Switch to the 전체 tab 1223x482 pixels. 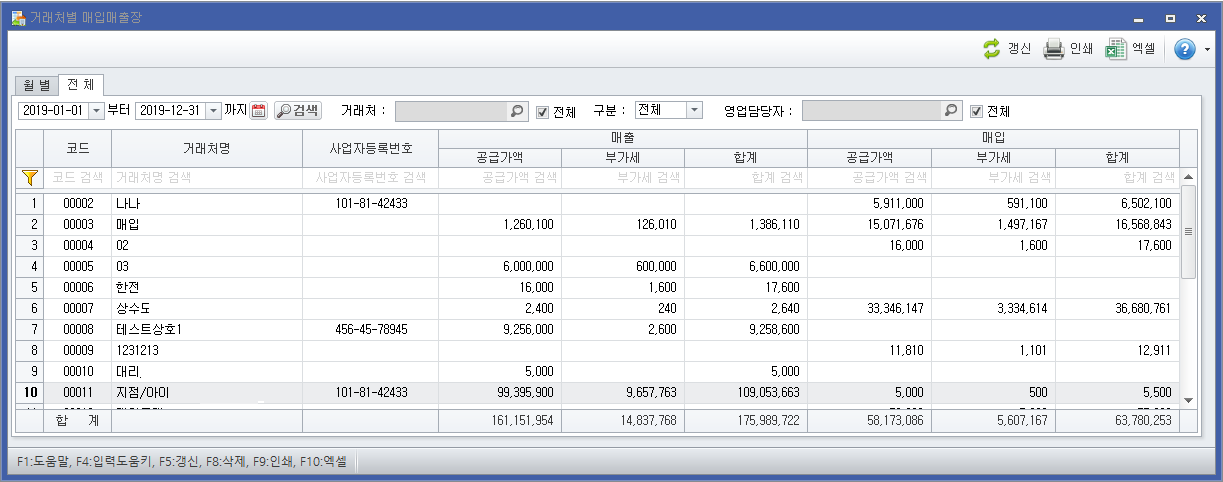(82, 85)
